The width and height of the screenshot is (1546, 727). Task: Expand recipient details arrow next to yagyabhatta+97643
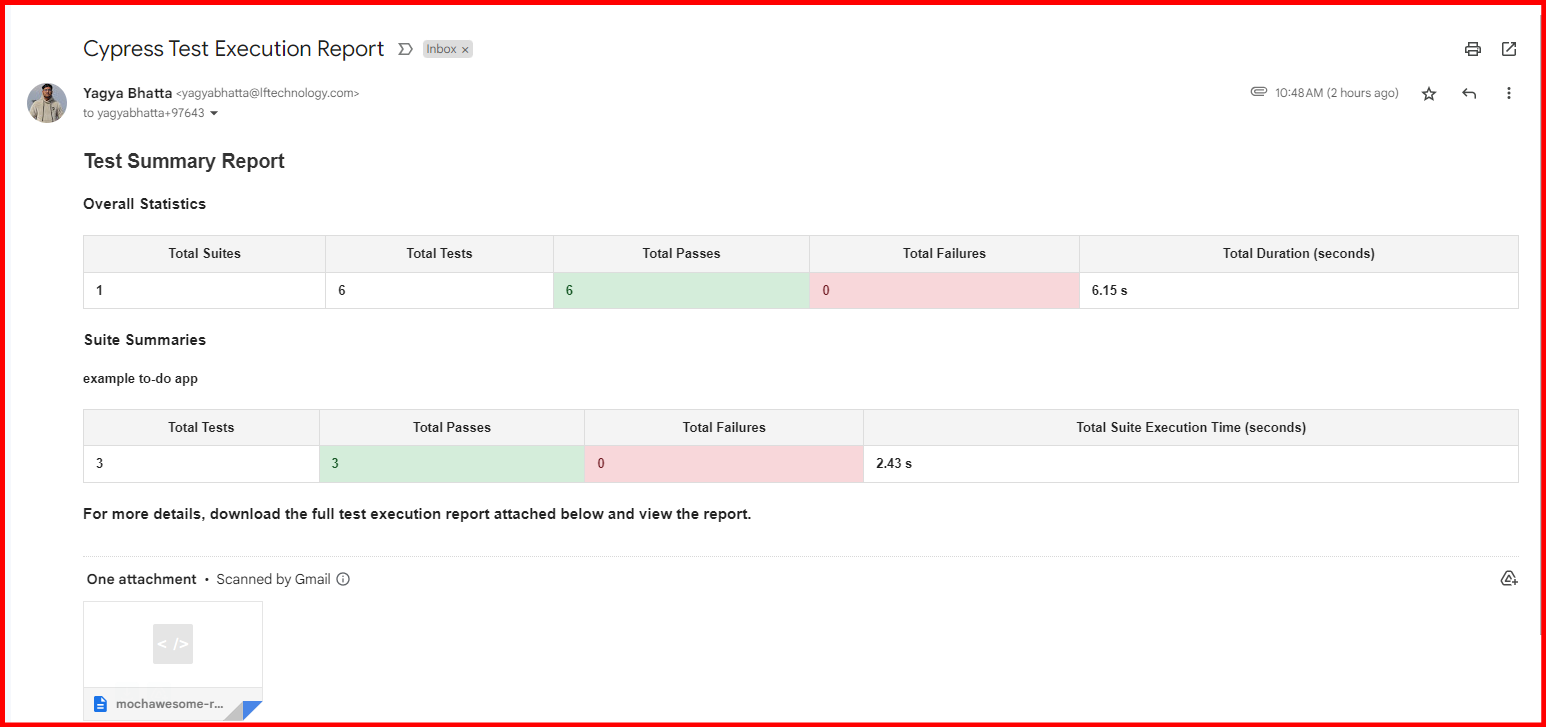pos(214,114)
